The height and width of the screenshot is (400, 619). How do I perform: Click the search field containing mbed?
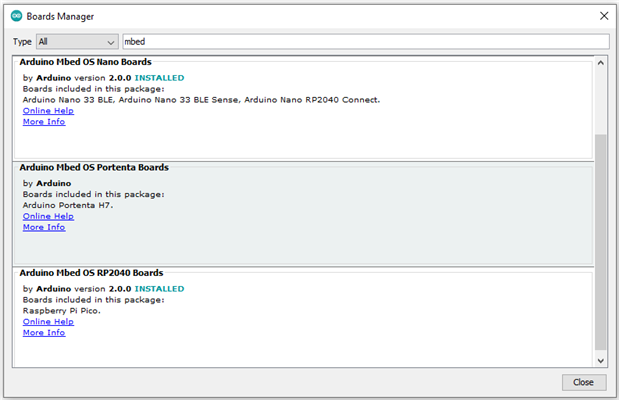tap(366, 41)
